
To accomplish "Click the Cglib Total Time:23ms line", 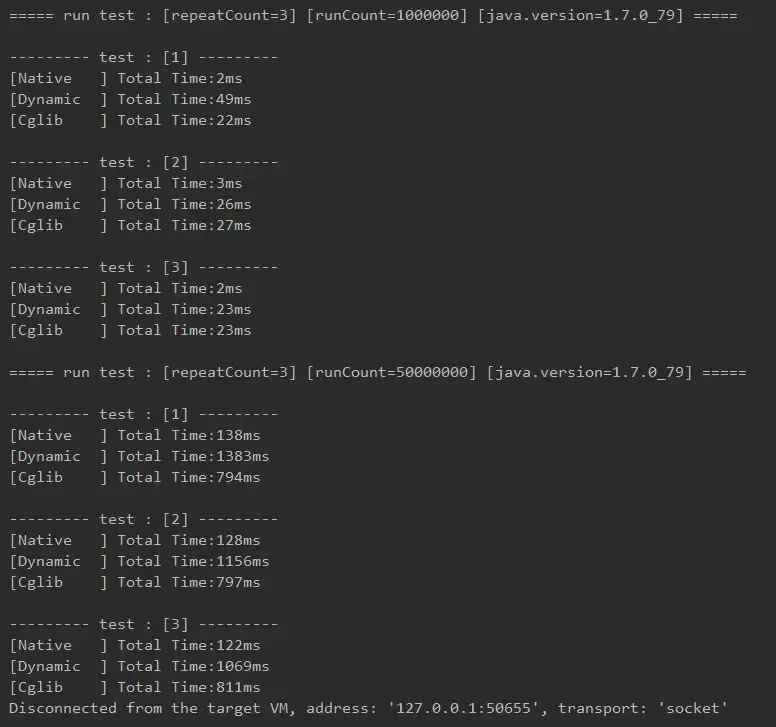I will [131, 330].
